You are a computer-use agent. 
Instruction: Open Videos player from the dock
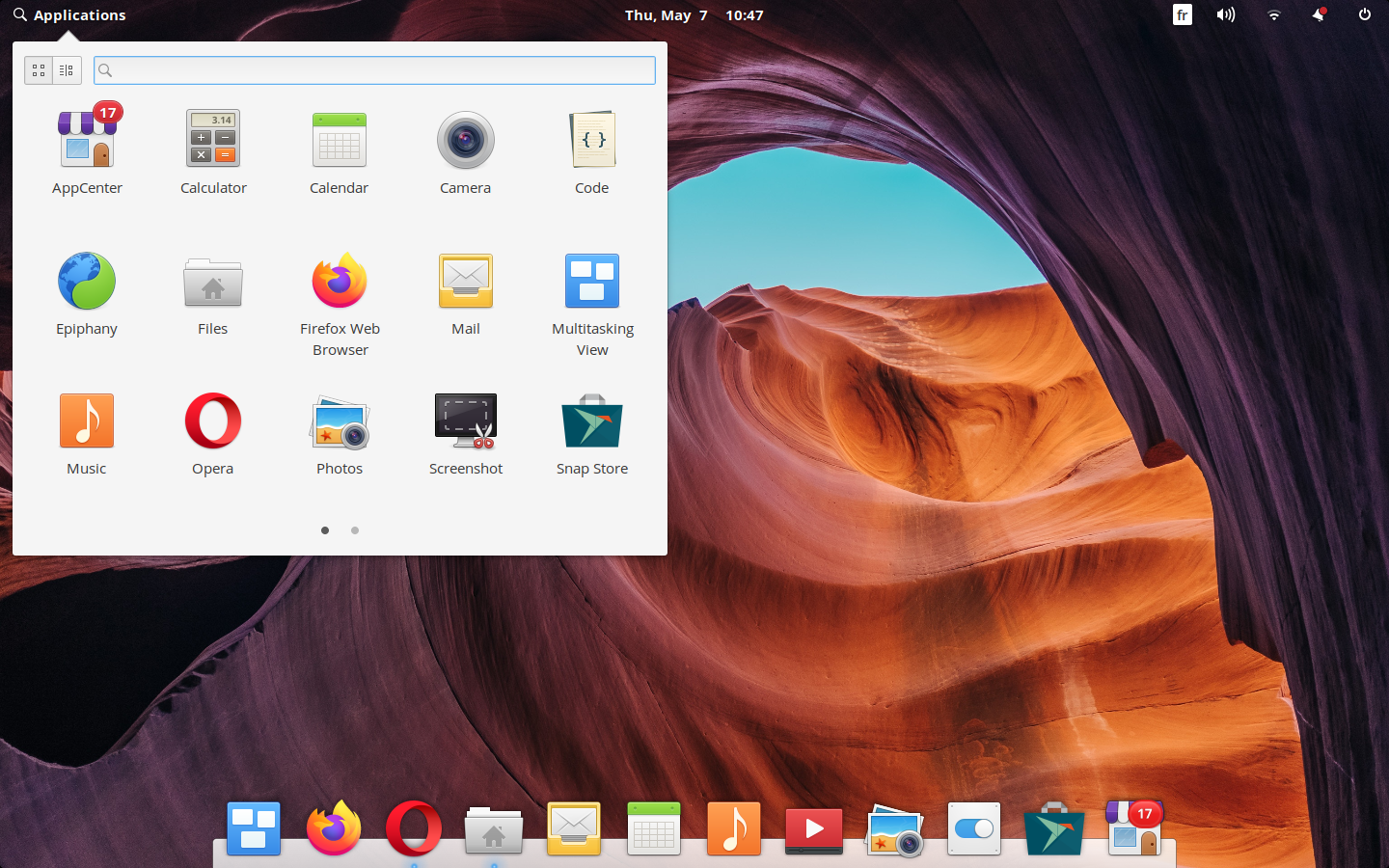coord(814,830)
